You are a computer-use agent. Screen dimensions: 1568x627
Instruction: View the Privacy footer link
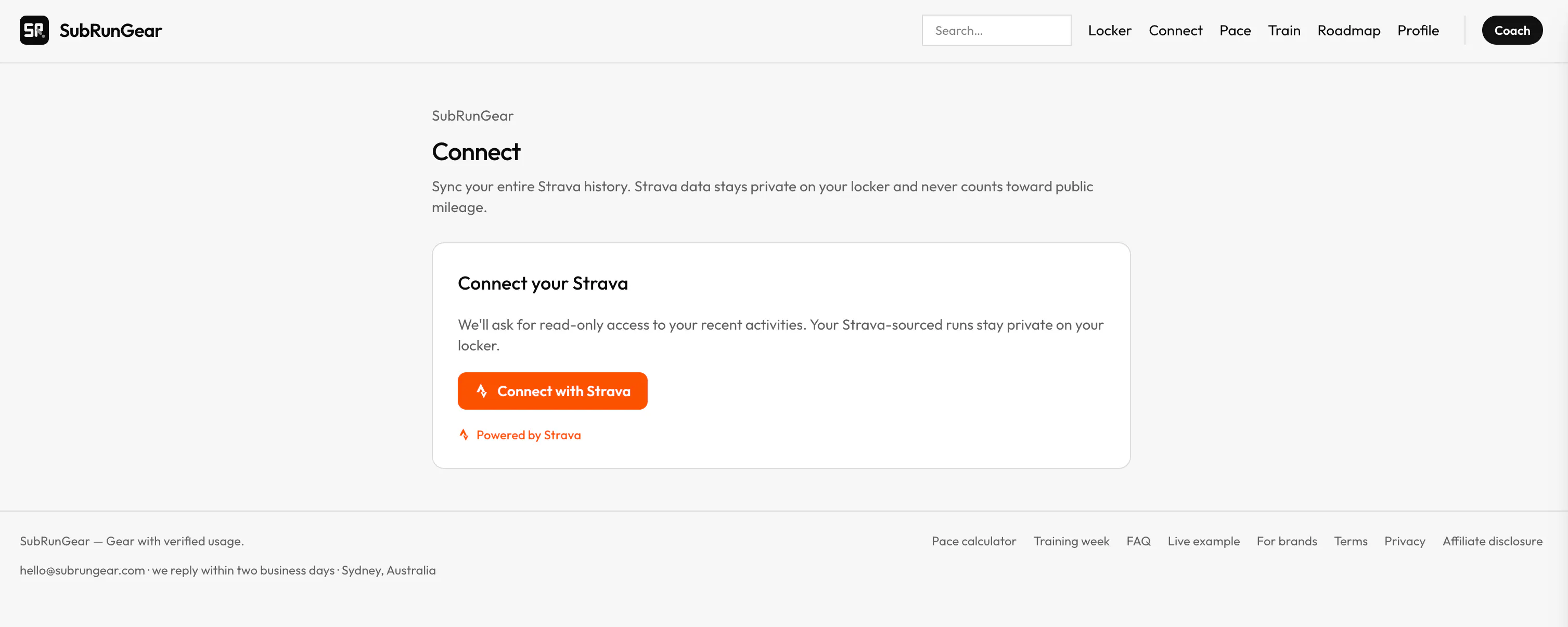1404,541
